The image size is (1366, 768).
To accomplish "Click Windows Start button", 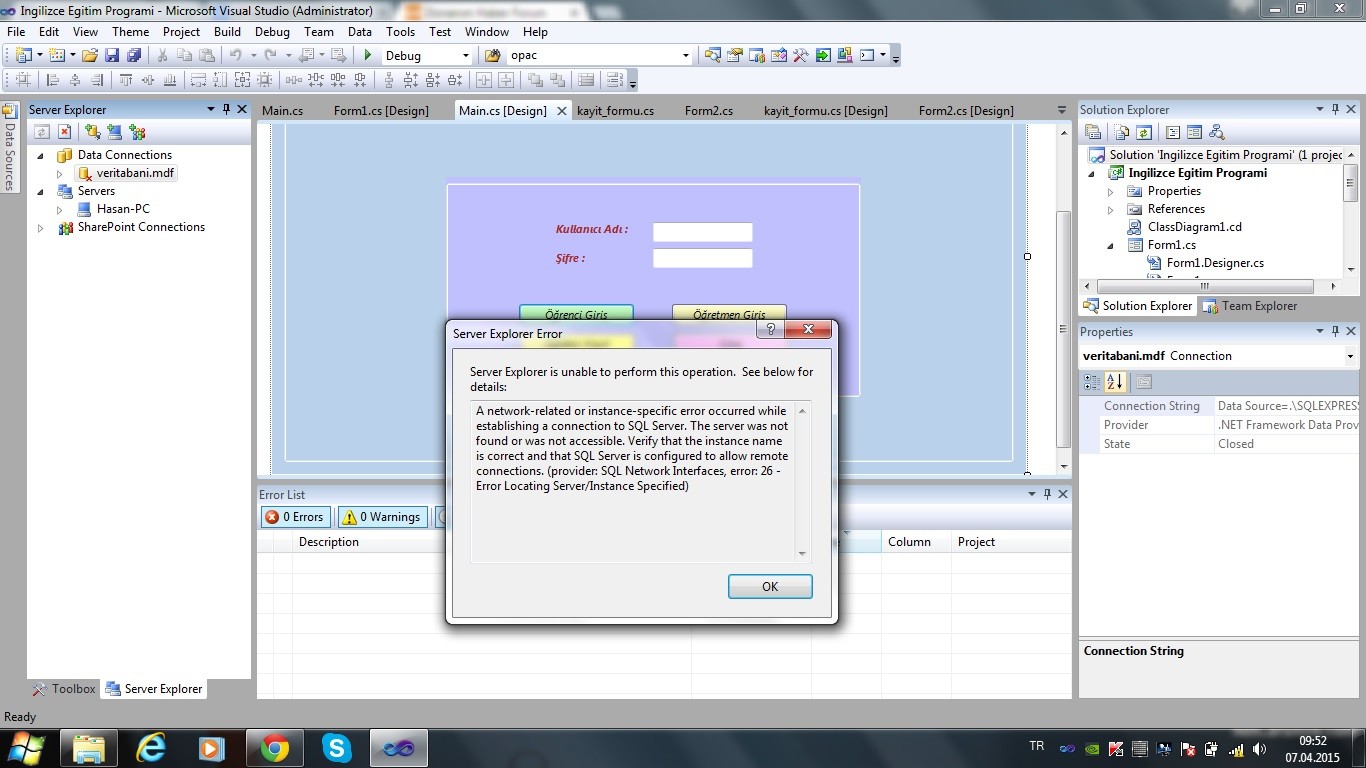I will click(25, 747).
